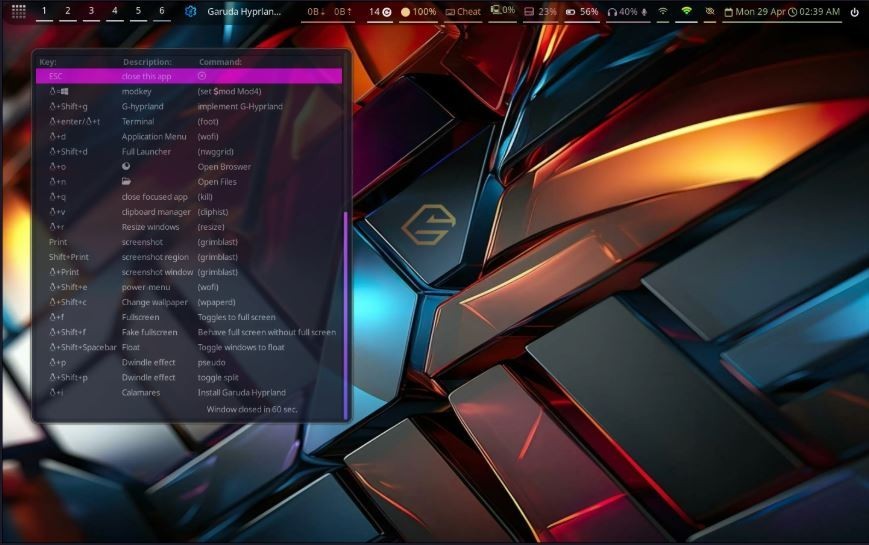Click the battery 56% indicator
This screenshot has width=869, height=545.
582,11
